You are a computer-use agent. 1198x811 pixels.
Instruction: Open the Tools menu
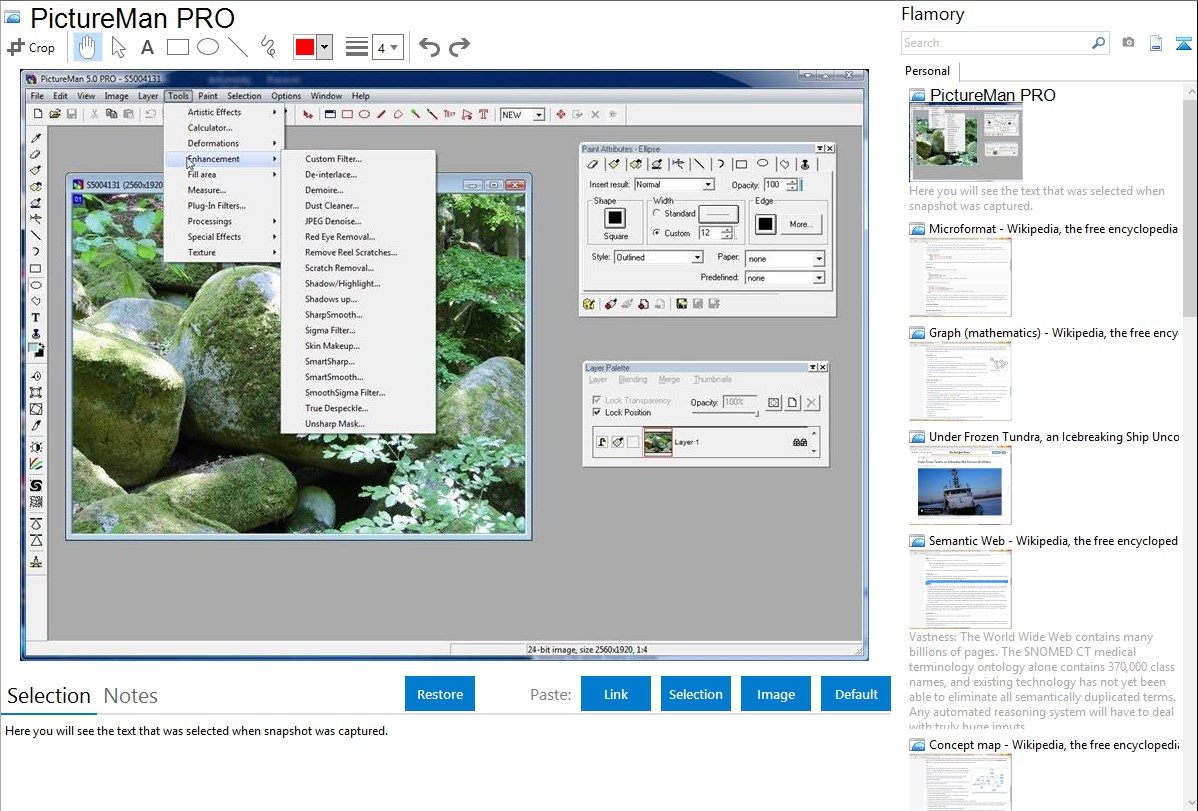point(178,96)
